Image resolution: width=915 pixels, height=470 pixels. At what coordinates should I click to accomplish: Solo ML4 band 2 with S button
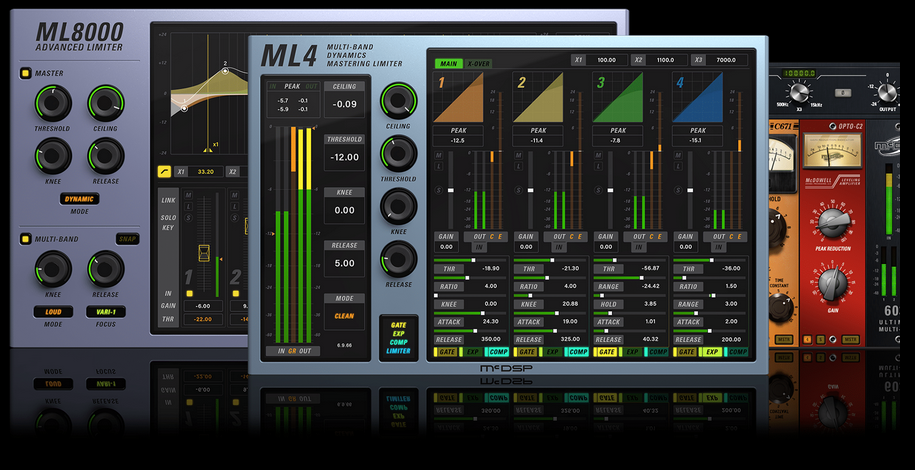click(x=516, y=190)
